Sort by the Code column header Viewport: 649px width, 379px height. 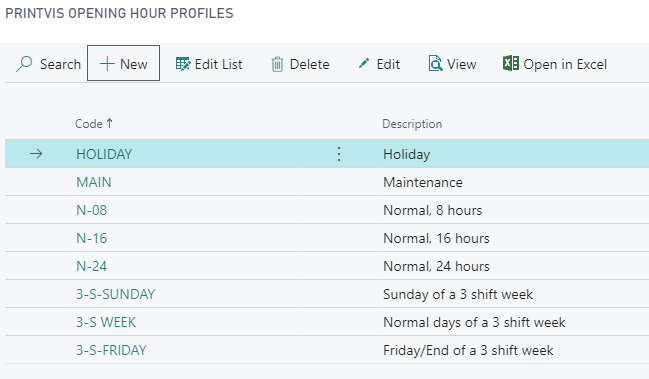pyautogui.click(x=94, y=123)
